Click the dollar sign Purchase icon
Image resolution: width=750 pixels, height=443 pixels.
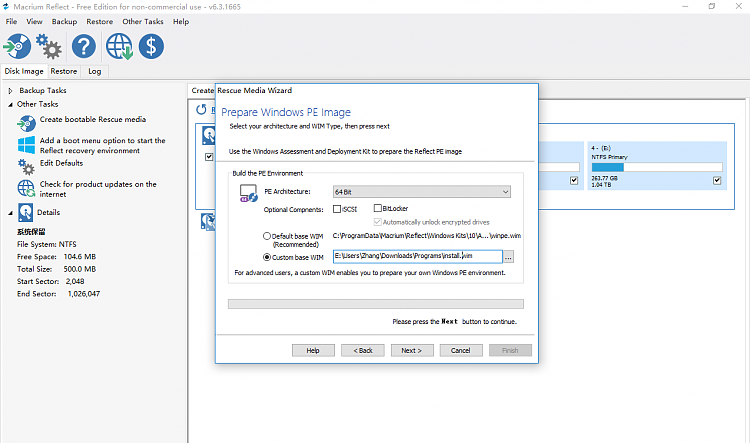151,46
